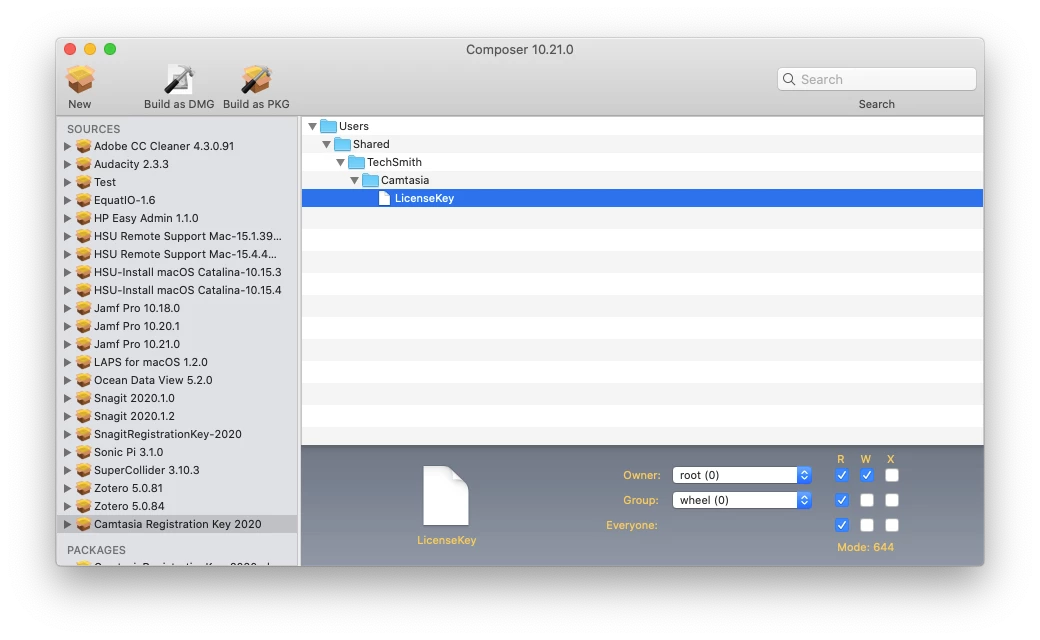Viewport: 1040px width, 640px height.
Task: Expand the Zotero 5.0.84 source
Action: [x=67, y=505]
